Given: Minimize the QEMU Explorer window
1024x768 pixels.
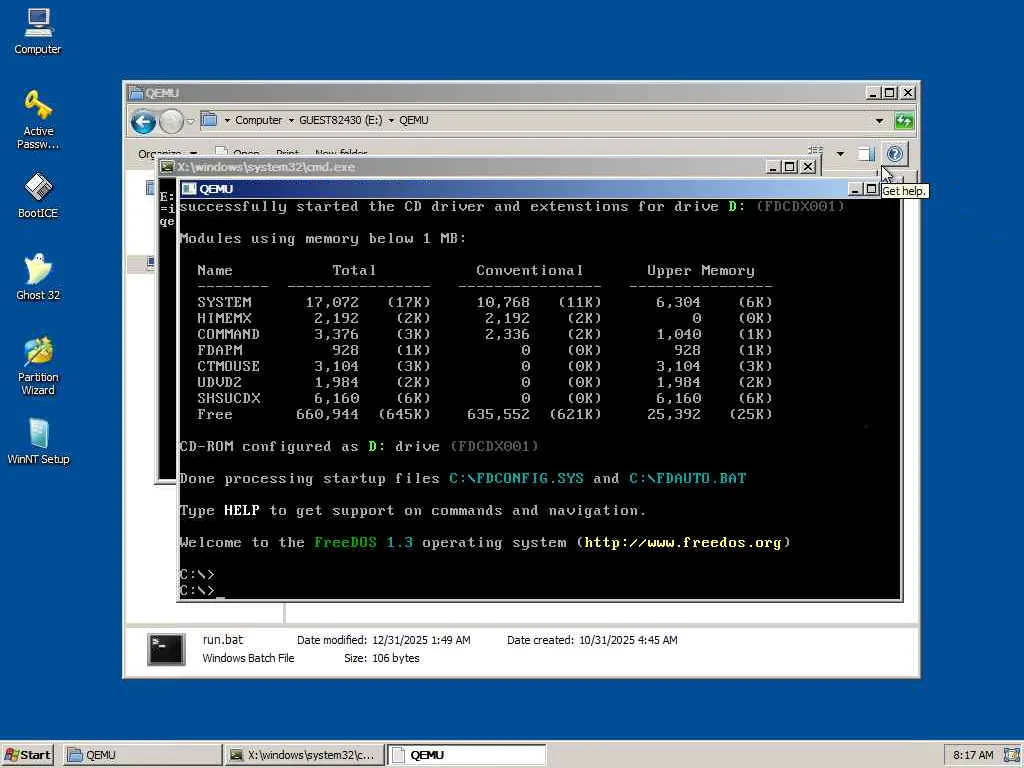Looking at the screenshot, I should tap(872, 93).
